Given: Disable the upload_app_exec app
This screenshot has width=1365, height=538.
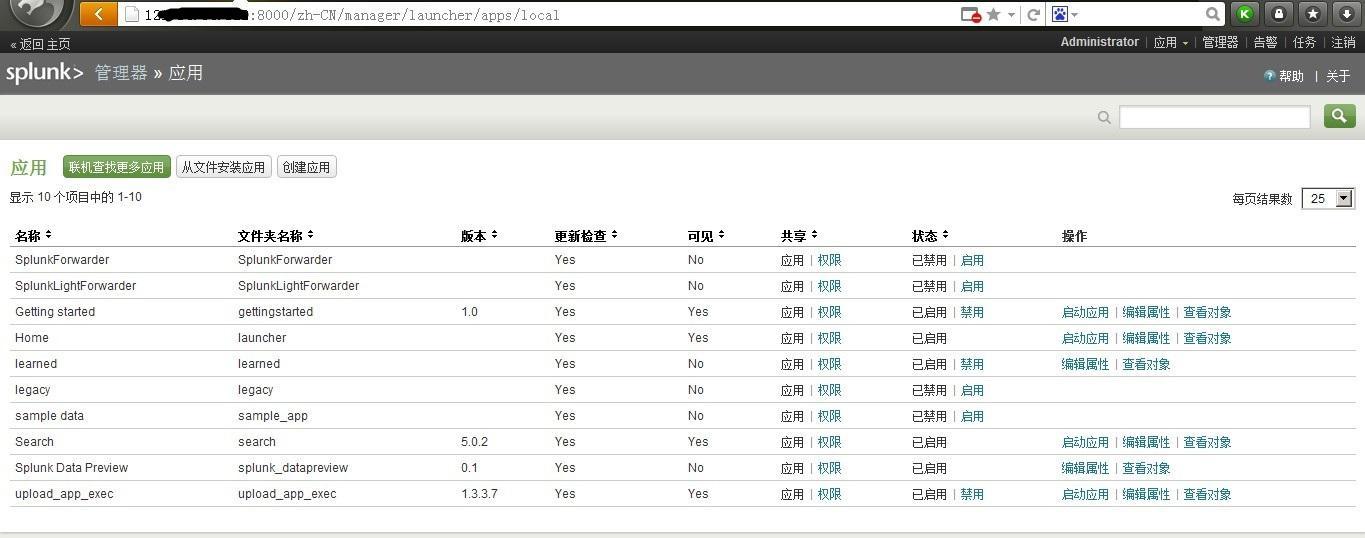Looking at the screenshot, I should [972, 494].
